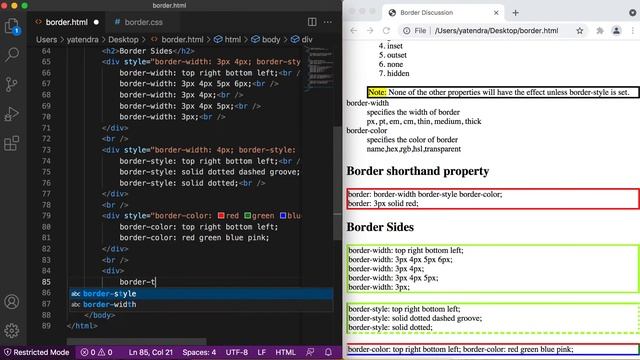
Task: Click the Chrome back arrow
Action: point(353,31)
